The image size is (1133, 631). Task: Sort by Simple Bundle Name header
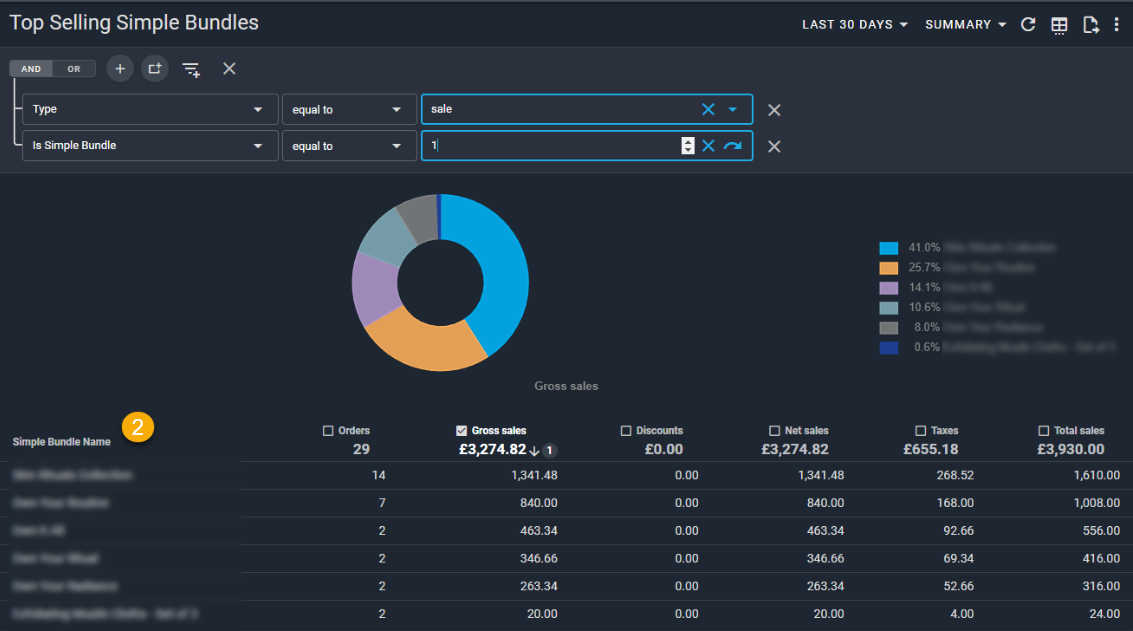(62, 442)
